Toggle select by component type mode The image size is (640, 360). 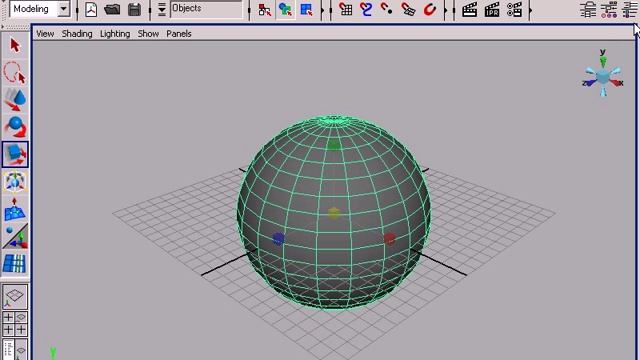(306, 9)
